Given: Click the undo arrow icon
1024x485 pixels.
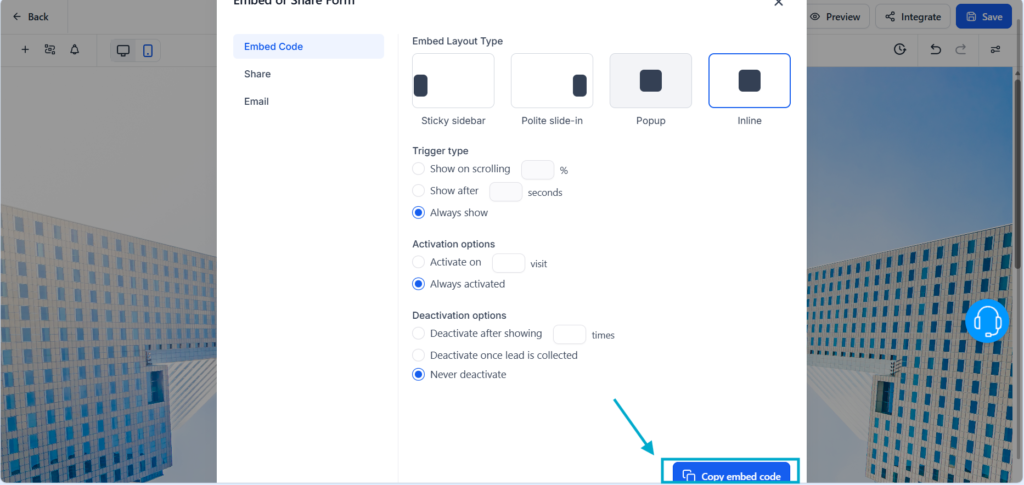Looking at the screenshot, I should point(935,49).
